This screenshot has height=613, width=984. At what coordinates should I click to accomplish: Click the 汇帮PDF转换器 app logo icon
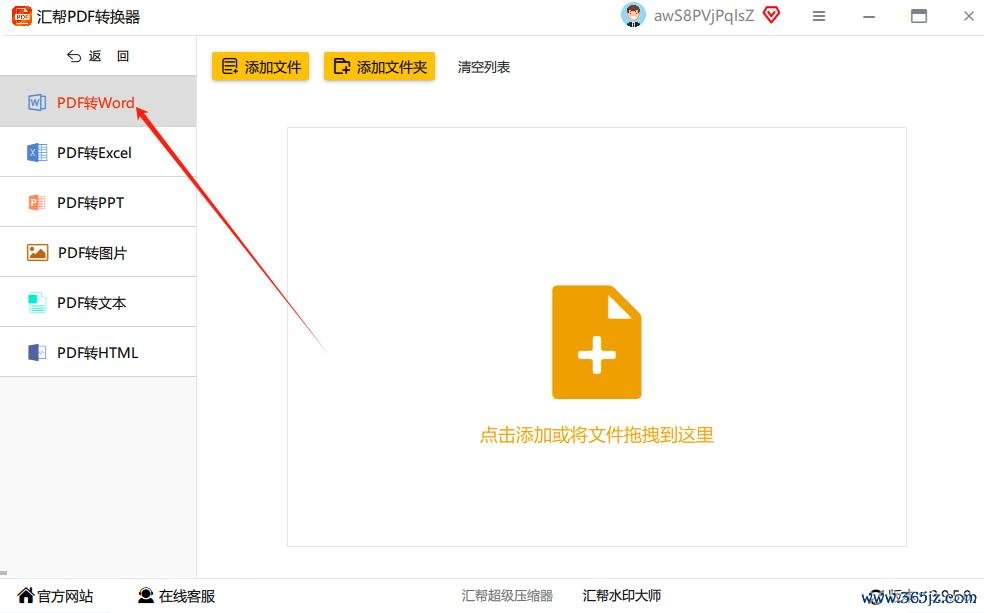tap(22, 16)
